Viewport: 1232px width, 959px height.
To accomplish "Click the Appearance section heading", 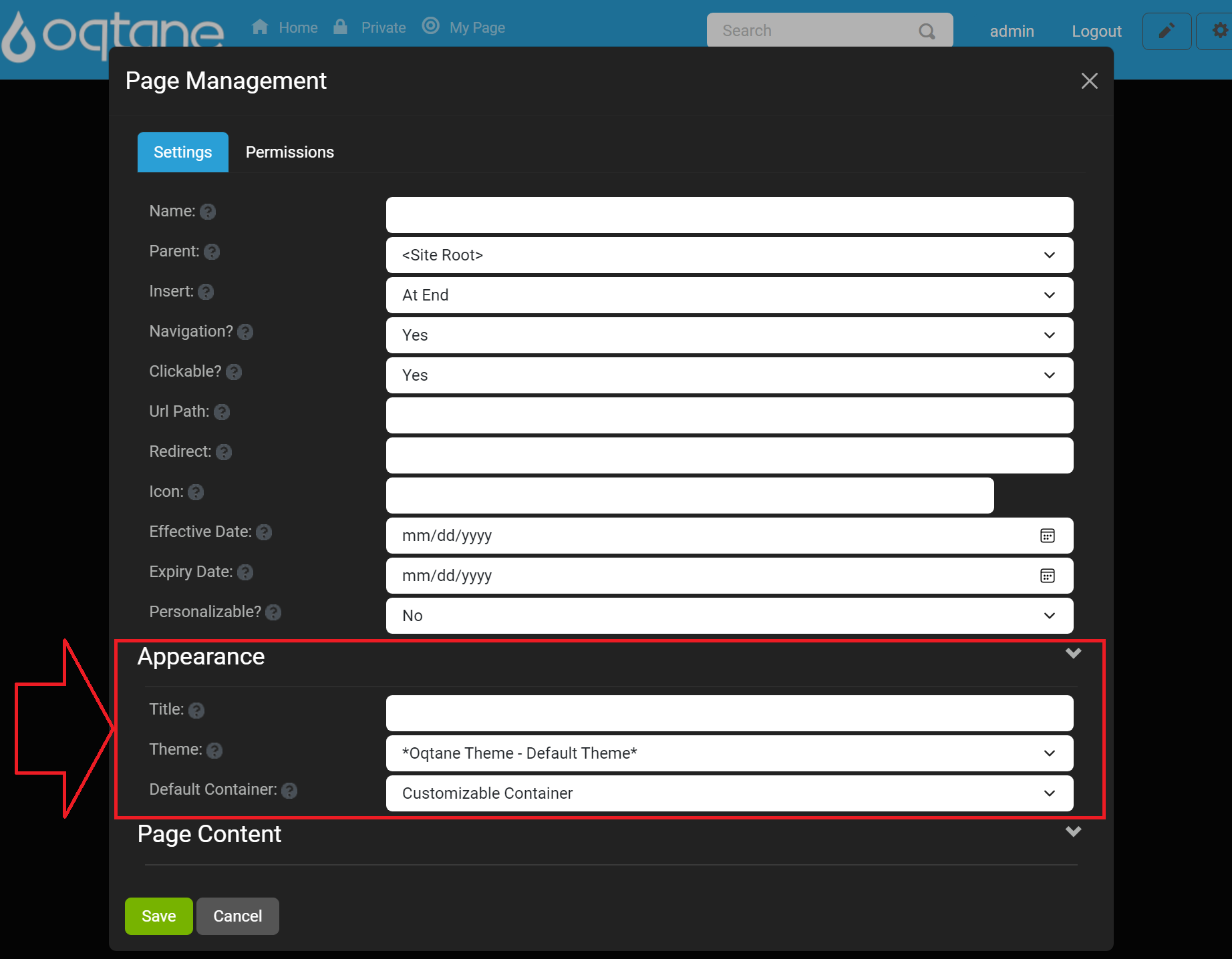I will (x=201, y=656).
